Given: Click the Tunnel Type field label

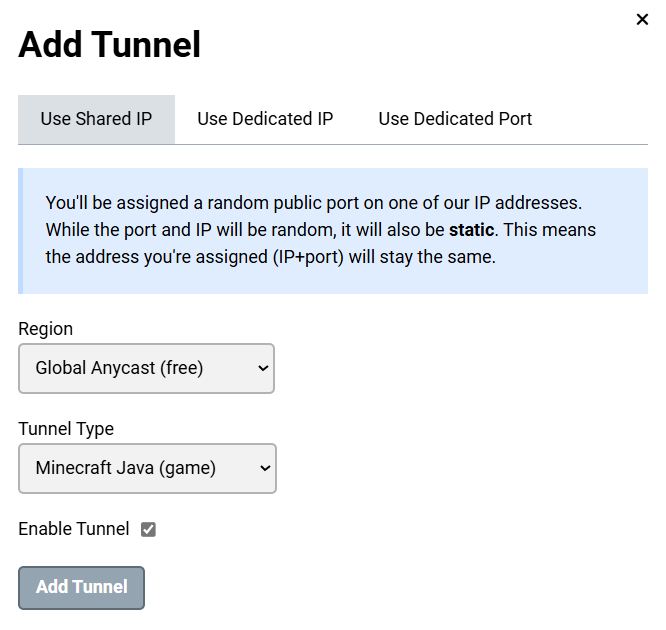Looking at the screenshot, I should click(x=66, y=429).
